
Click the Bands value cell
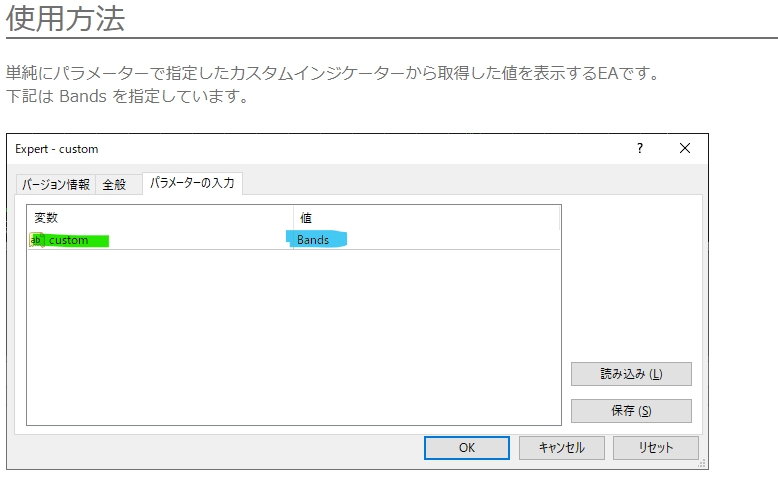pyautogui.click(x=315, y=240)
